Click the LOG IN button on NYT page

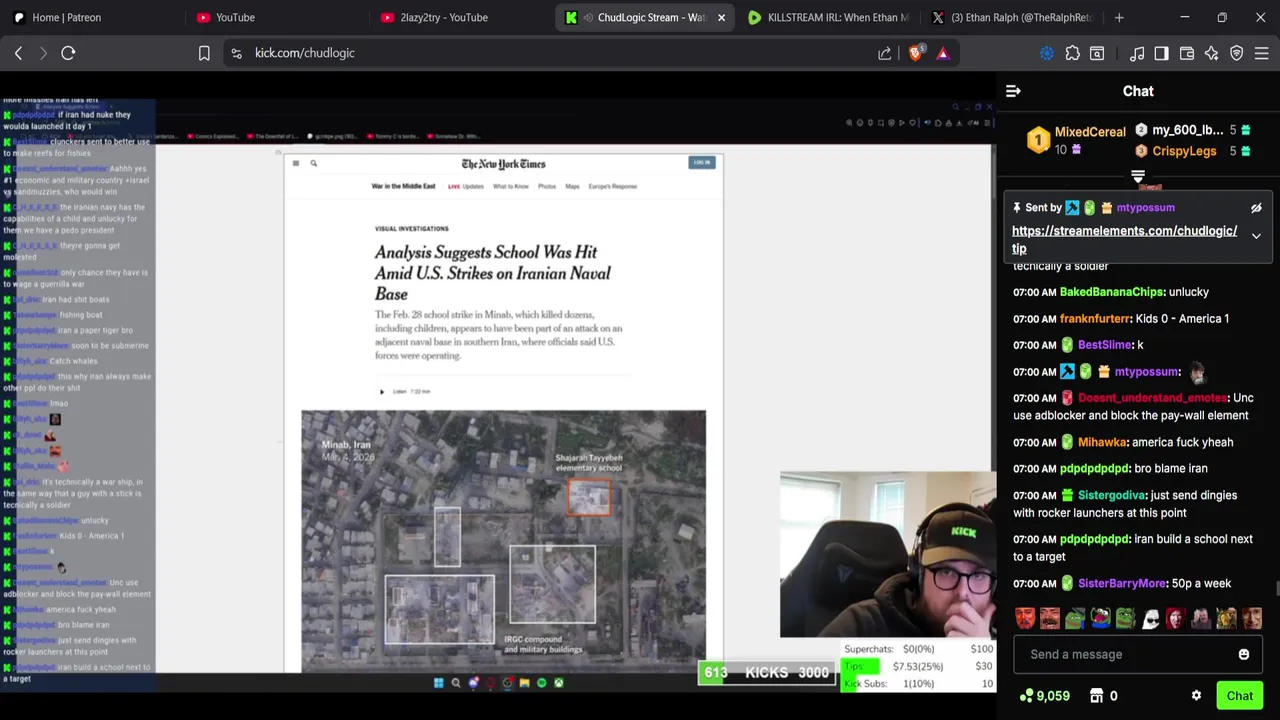[x=702, y=162]
